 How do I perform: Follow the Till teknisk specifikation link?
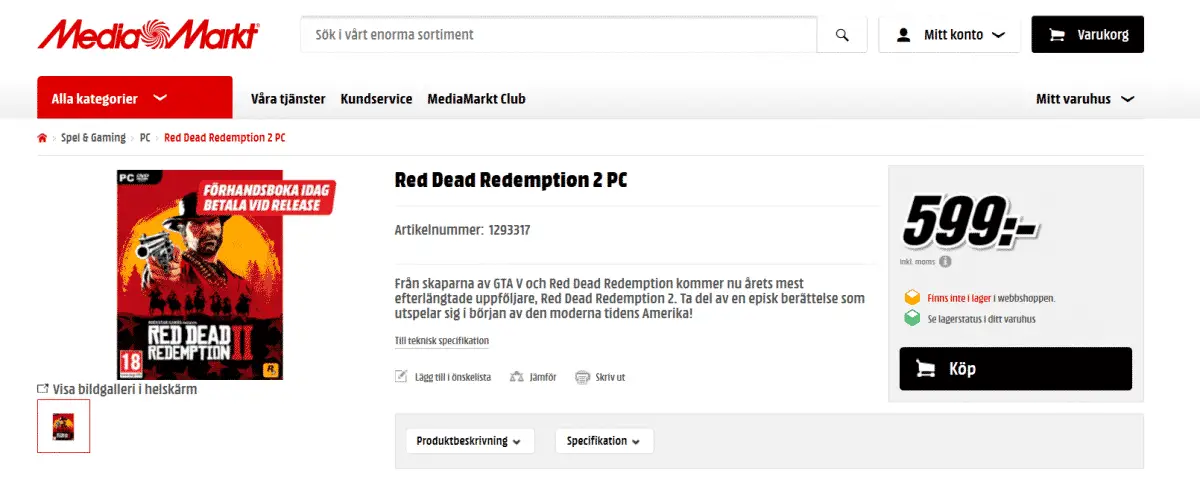pyautogui.click(x=442, y=341)
